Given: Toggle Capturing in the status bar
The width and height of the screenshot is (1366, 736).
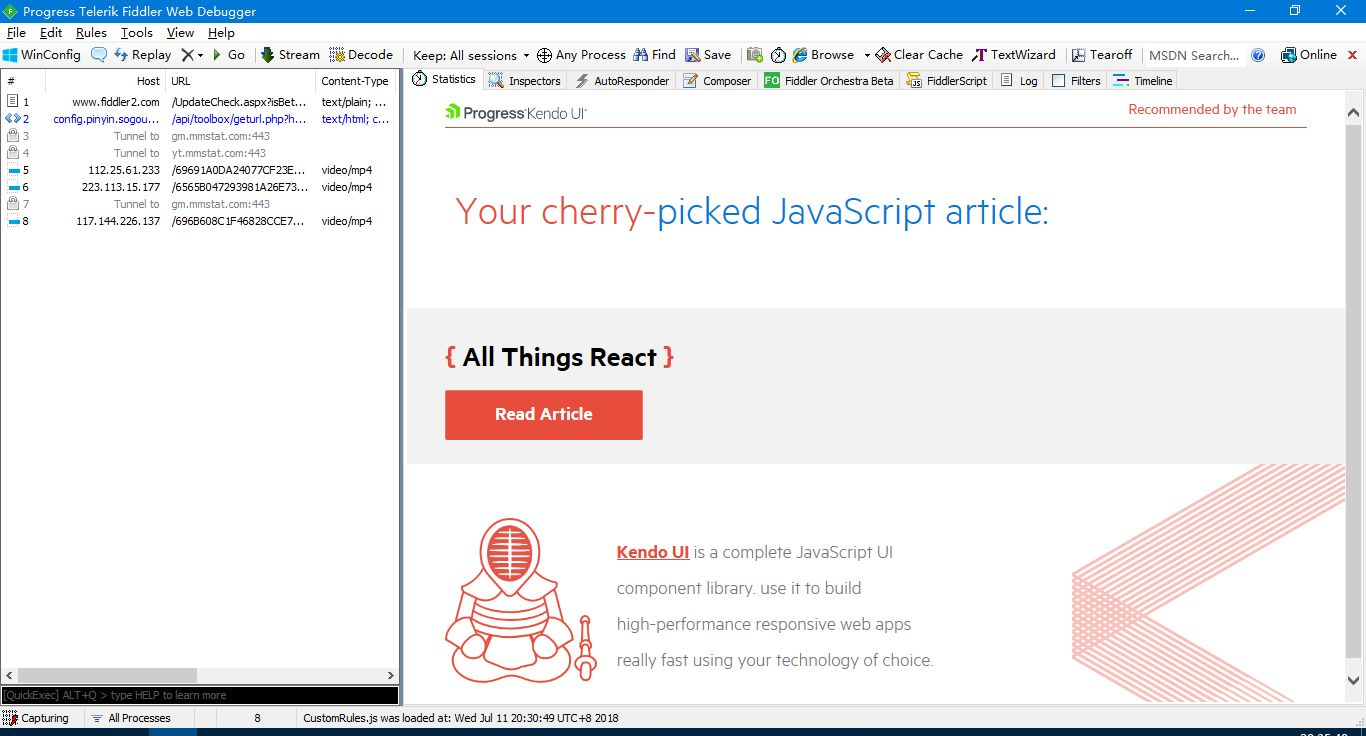Looking at the screenshot, I should 37,718.
